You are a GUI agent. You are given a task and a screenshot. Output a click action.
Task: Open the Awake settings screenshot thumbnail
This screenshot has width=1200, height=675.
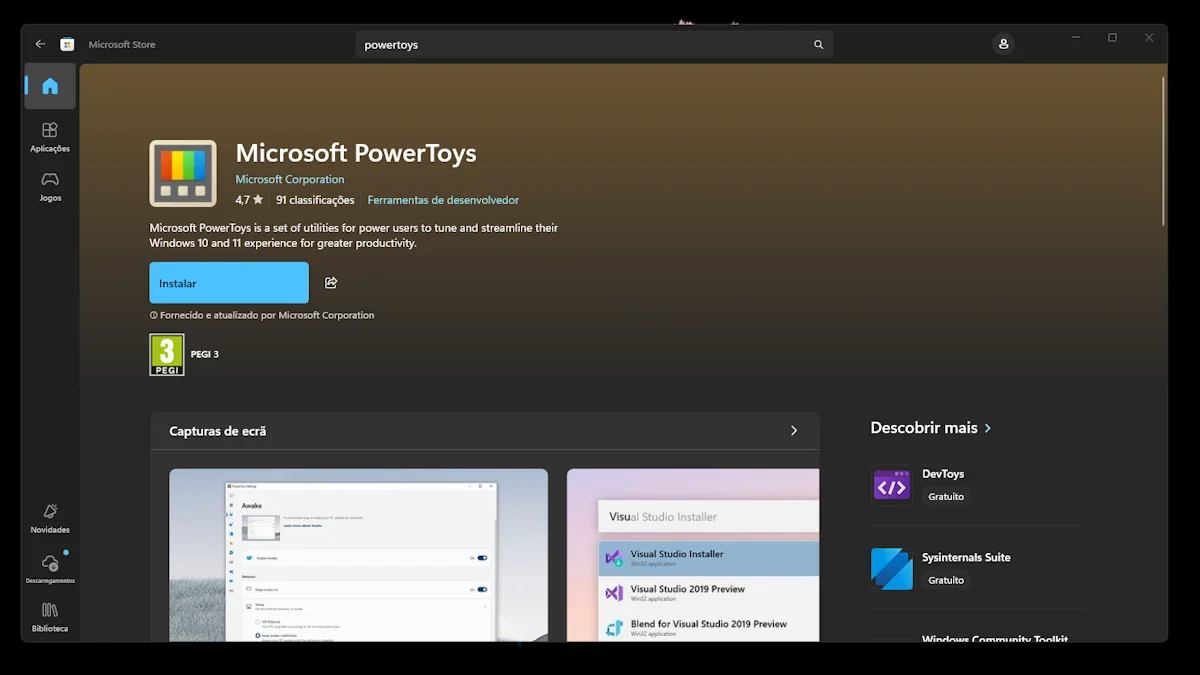pos(358,555)
